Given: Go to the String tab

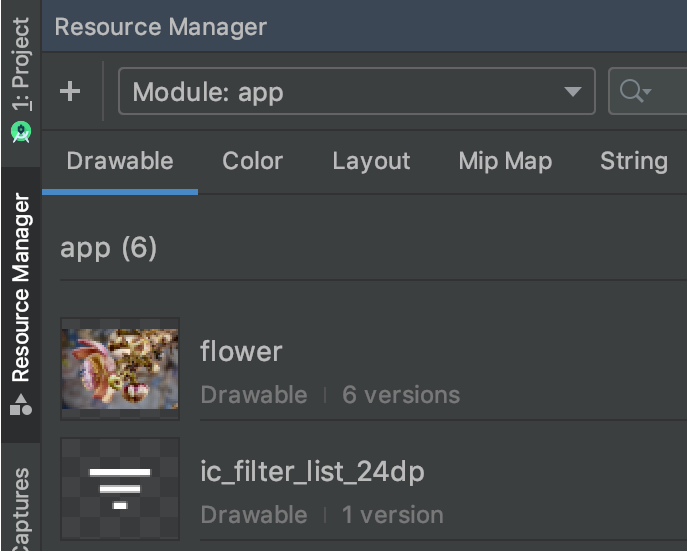Looking at the screenshot, I should [633, 161].
